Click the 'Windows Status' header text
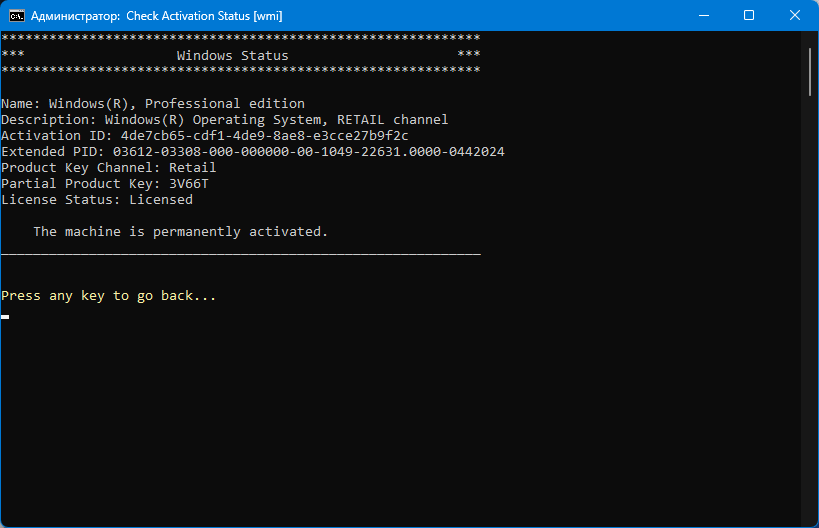 pos(232,56)
